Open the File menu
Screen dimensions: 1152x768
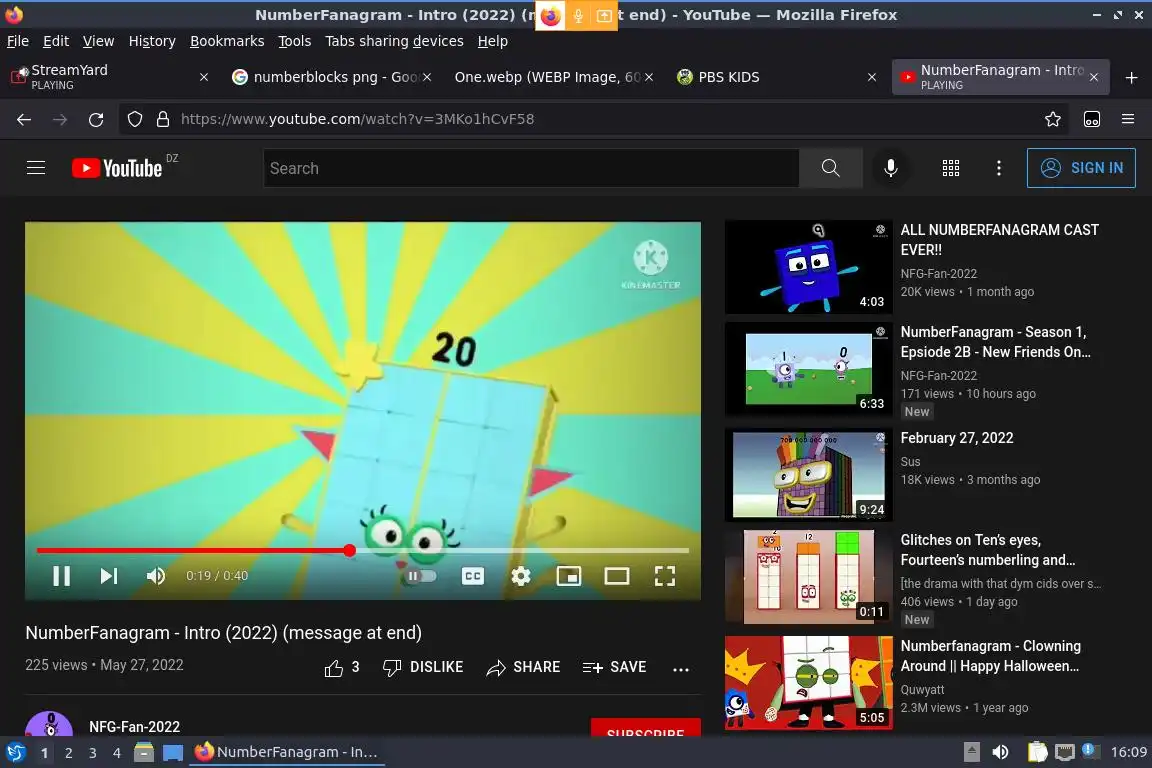pyautogui.click(x=18, y=41)
